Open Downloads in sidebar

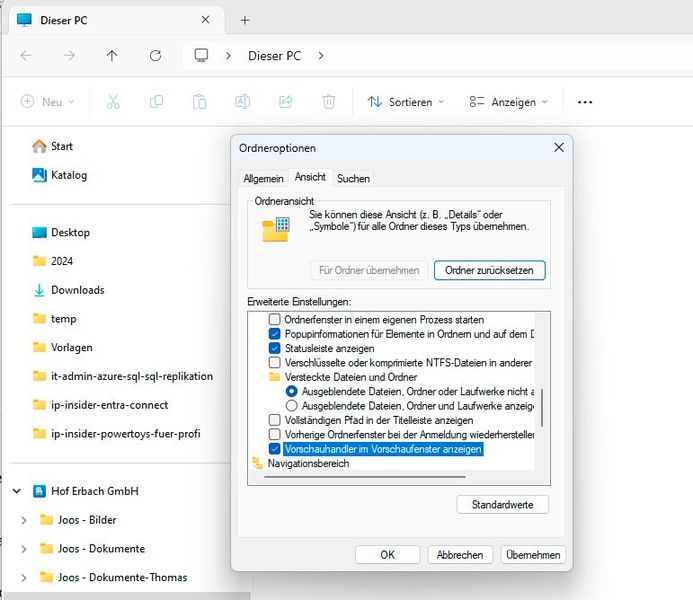point(69,290)
